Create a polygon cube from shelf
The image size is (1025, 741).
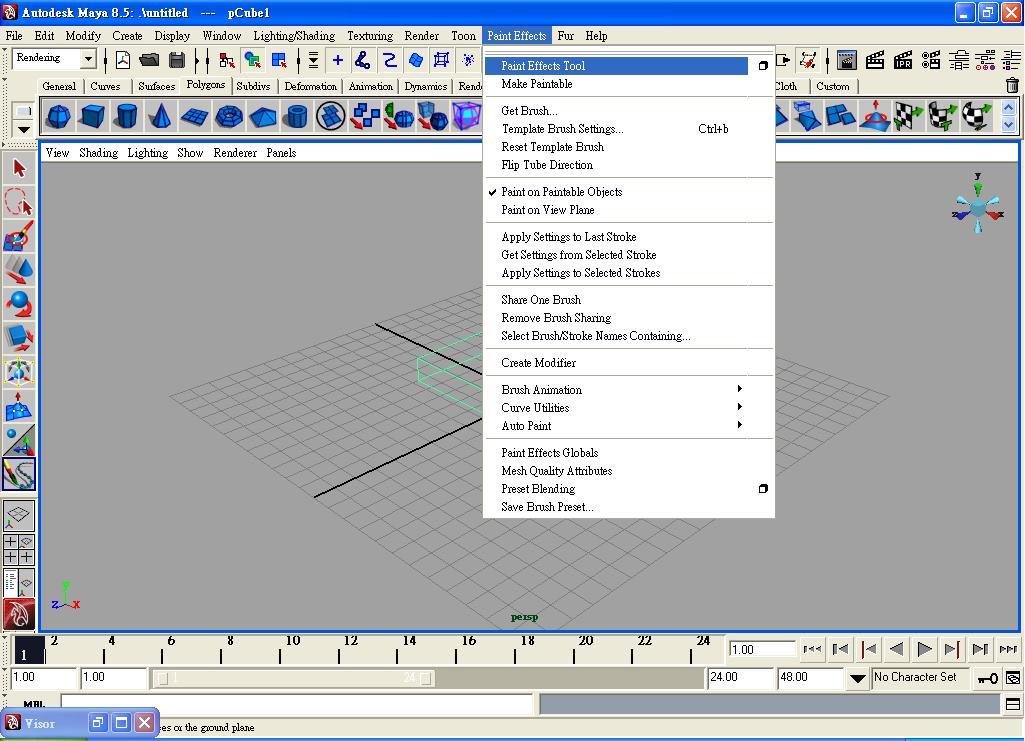[93, 117]
